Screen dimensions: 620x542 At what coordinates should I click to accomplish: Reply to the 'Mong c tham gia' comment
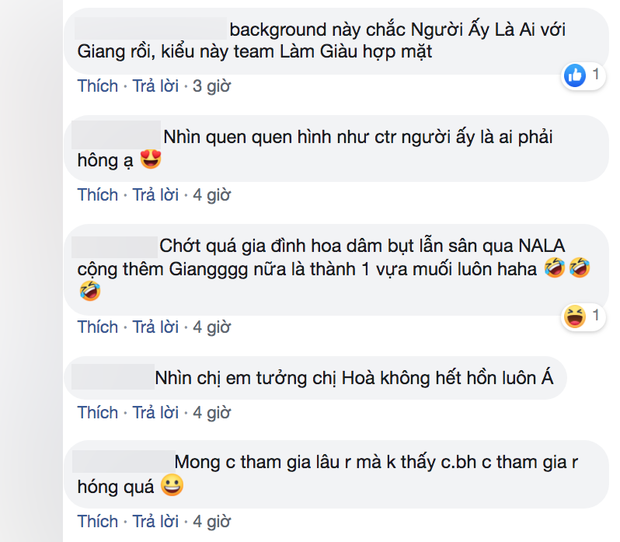[x=155, y=521]
